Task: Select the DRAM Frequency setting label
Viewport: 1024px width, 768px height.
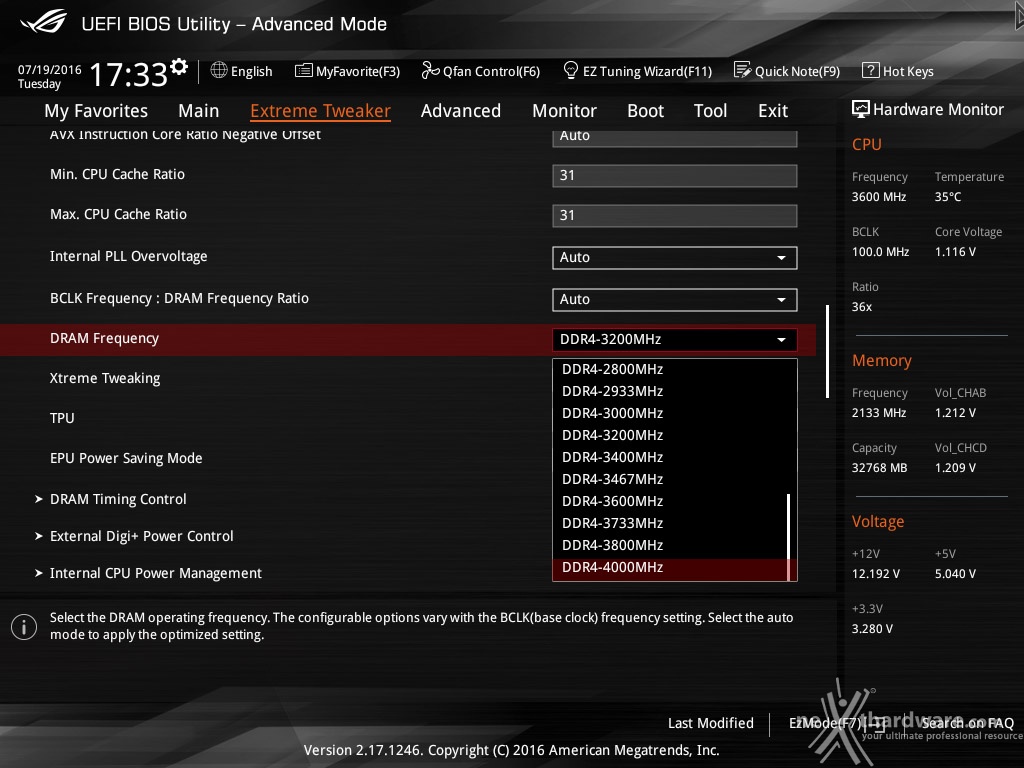Action: tap(104, 338)
